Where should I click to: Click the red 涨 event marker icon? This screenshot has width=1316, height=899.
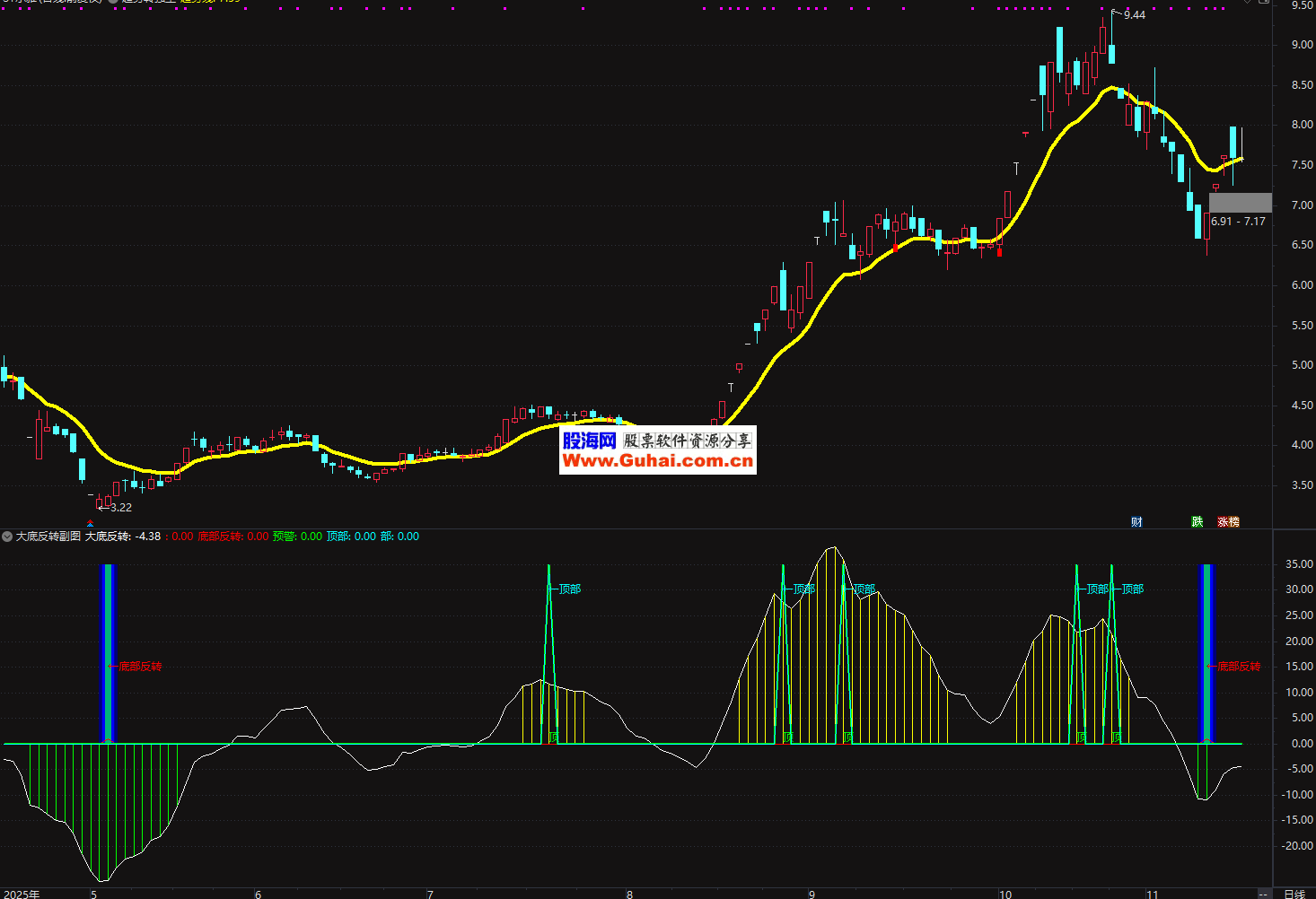click(1223, 522)
